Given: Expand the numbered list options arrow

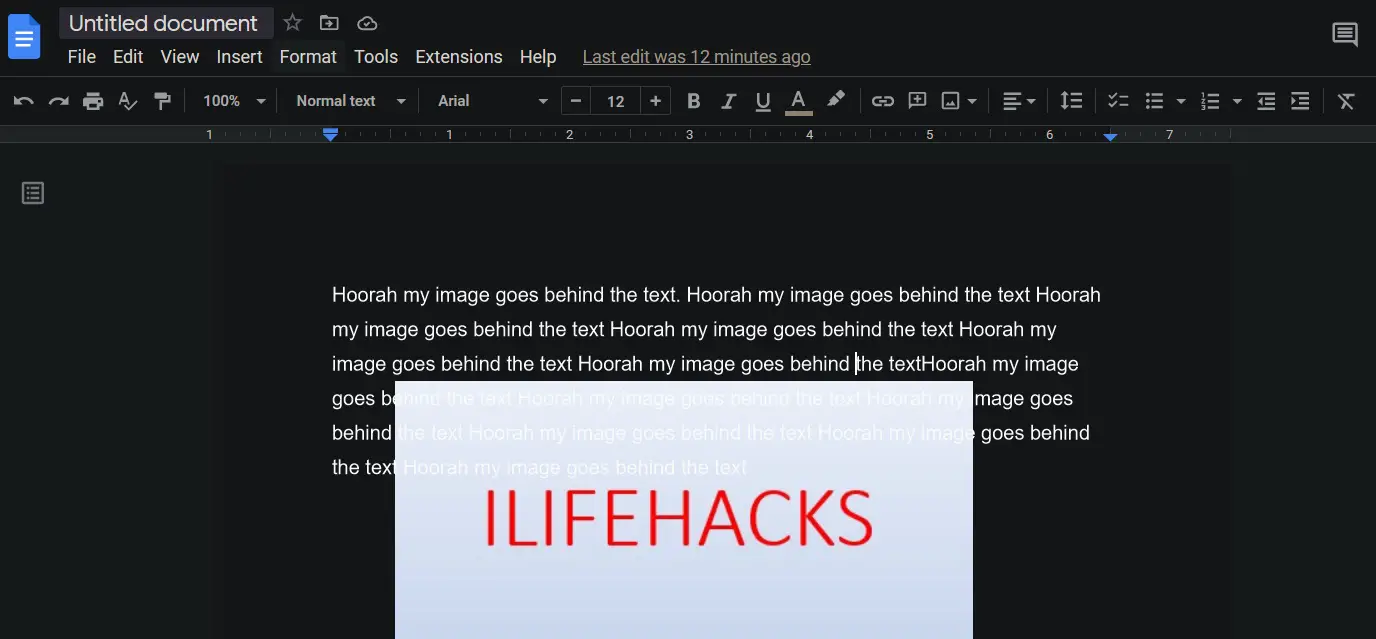Looking at the screenshot, I should pyautogui.click(x=1237, y=101).
